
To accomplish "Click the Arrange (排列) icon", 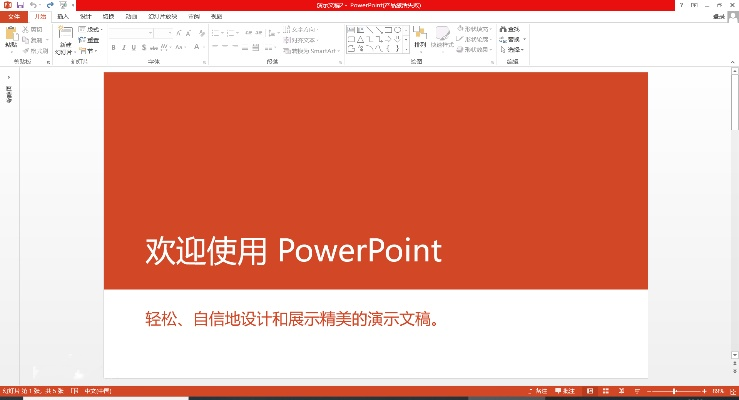I will click(x=419, y=37).
